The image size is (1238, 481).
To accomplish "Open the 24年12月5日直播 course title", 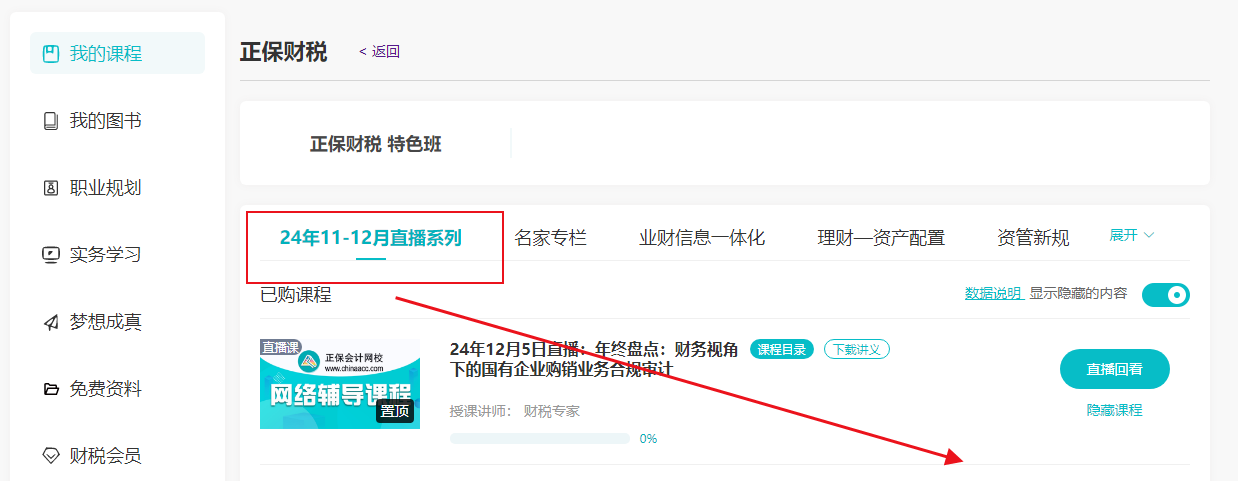I will (595, 359).
